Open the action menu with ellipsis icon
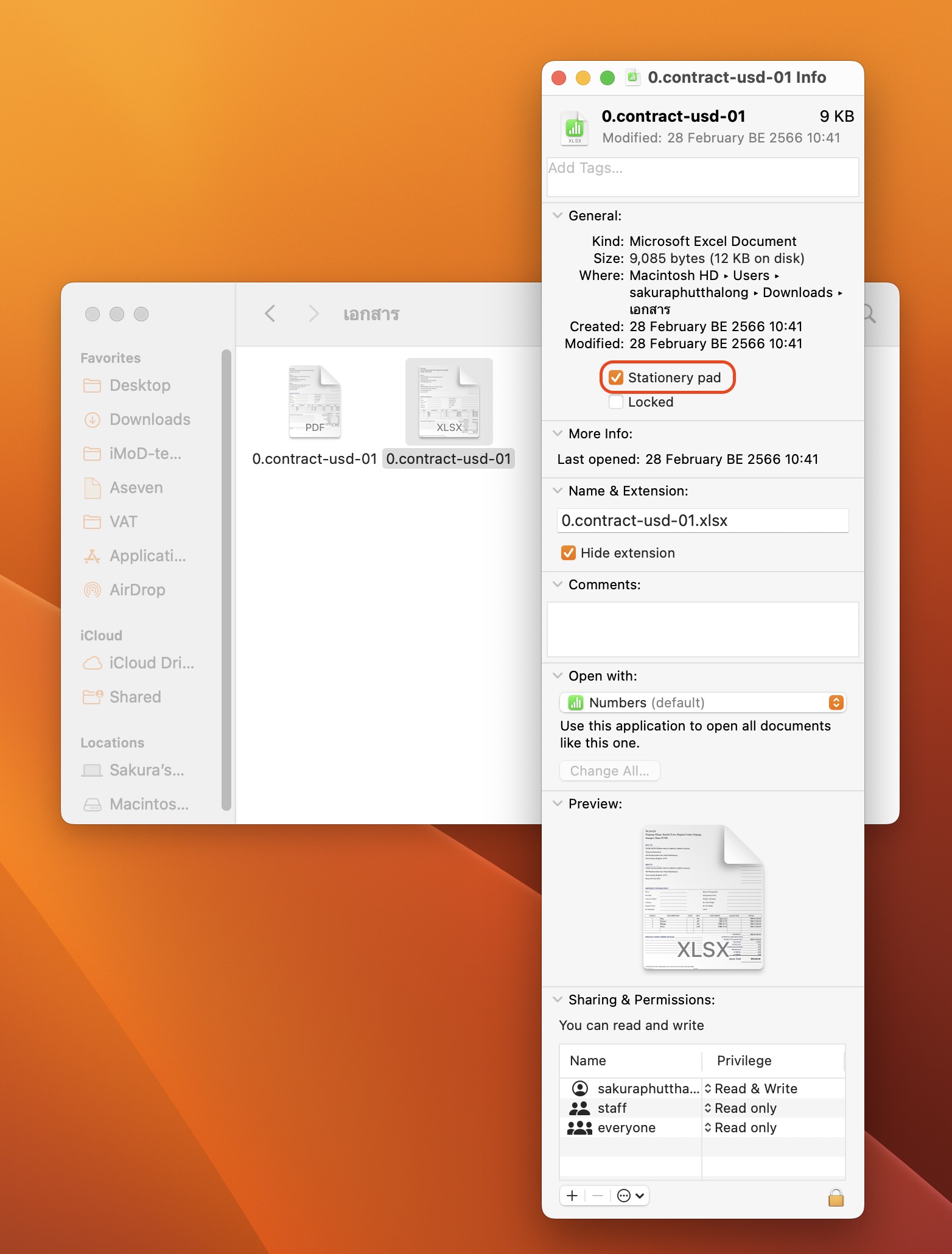952x1254 pixels. pos(630,1196)
